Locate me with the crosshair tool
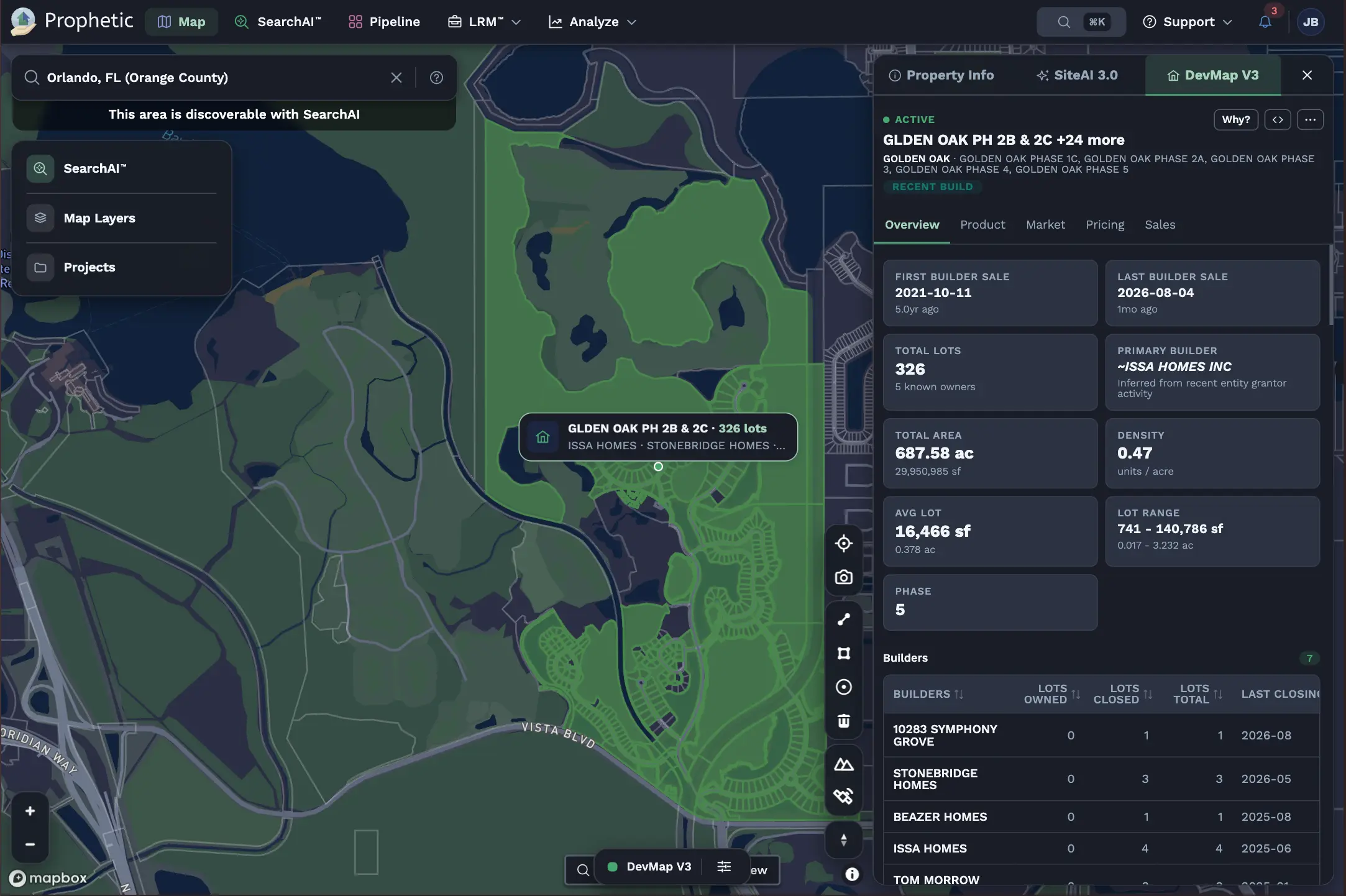The image size is (1346, 896). point(843,543)
